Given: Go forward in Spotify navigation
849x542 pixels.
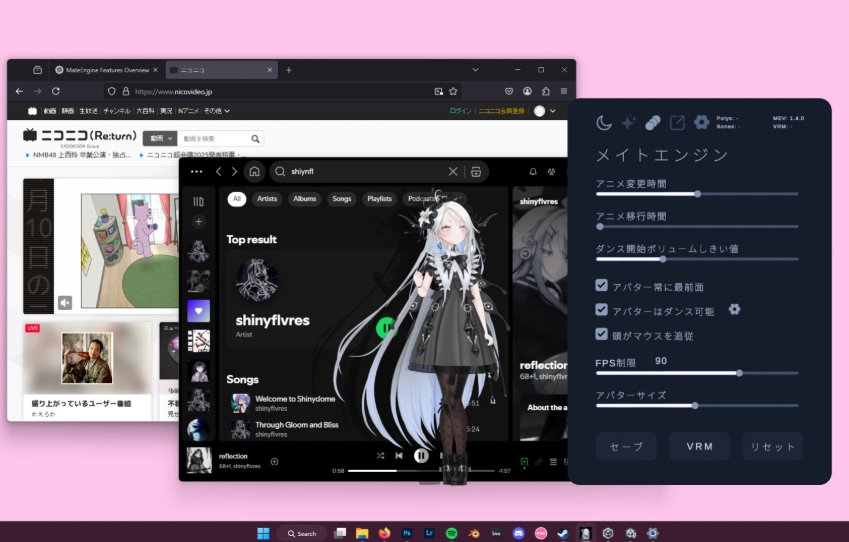Looking at the screenshot, I should pyautogui.click(x=234, y=172).
